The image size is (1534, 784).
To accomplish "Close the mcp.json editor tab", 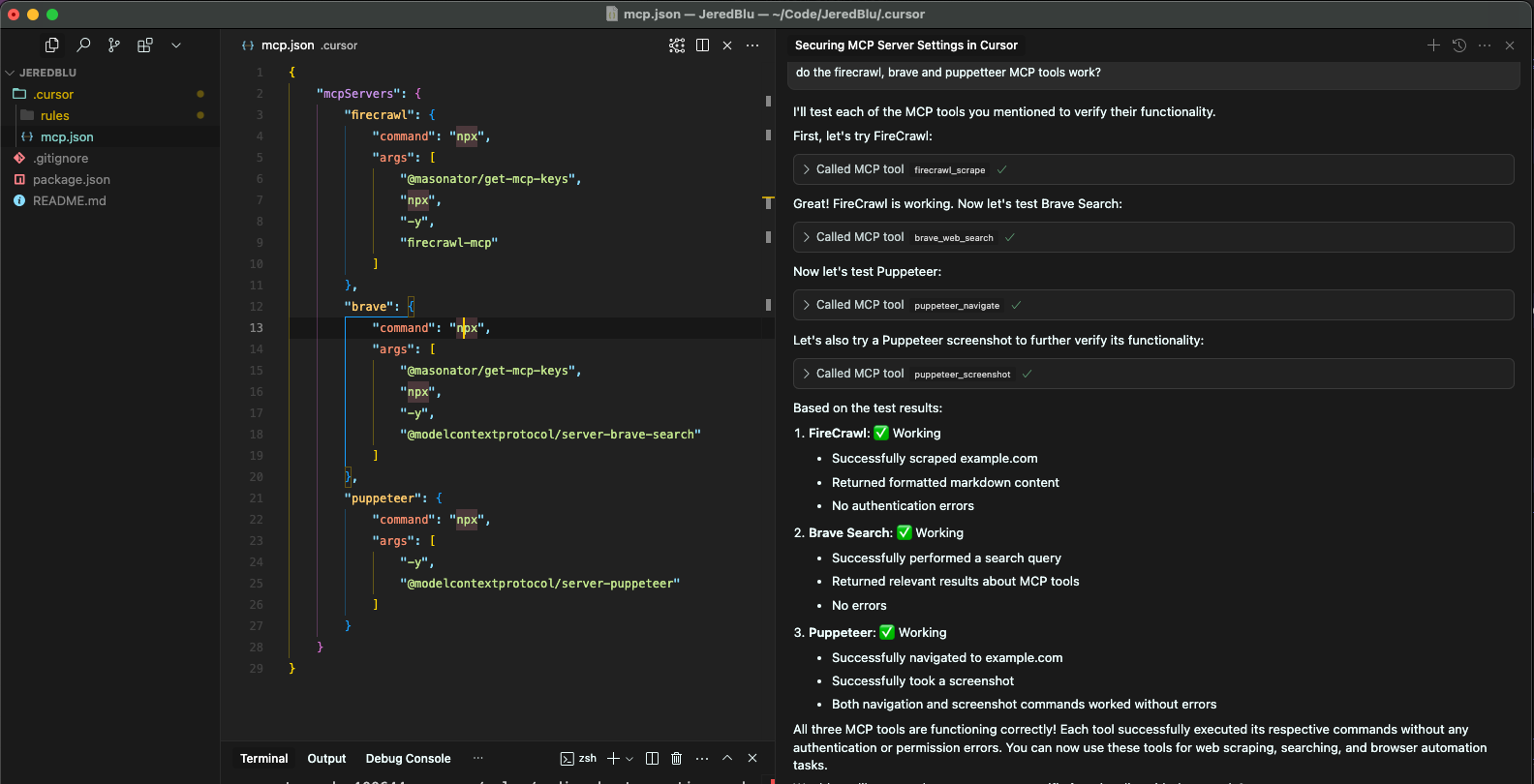I will pyautogui.click(x=727, y=45).
